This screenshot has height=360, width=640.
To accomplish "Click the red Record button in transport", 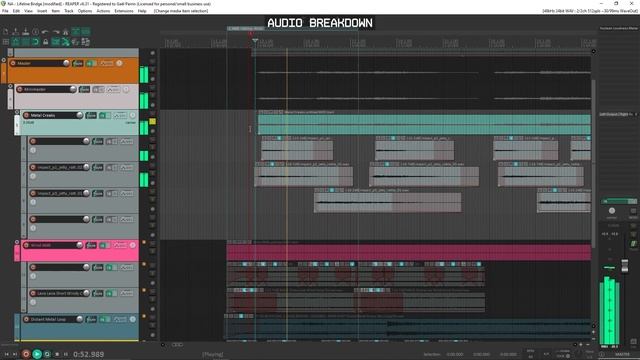I will click(x=26, y=354).
